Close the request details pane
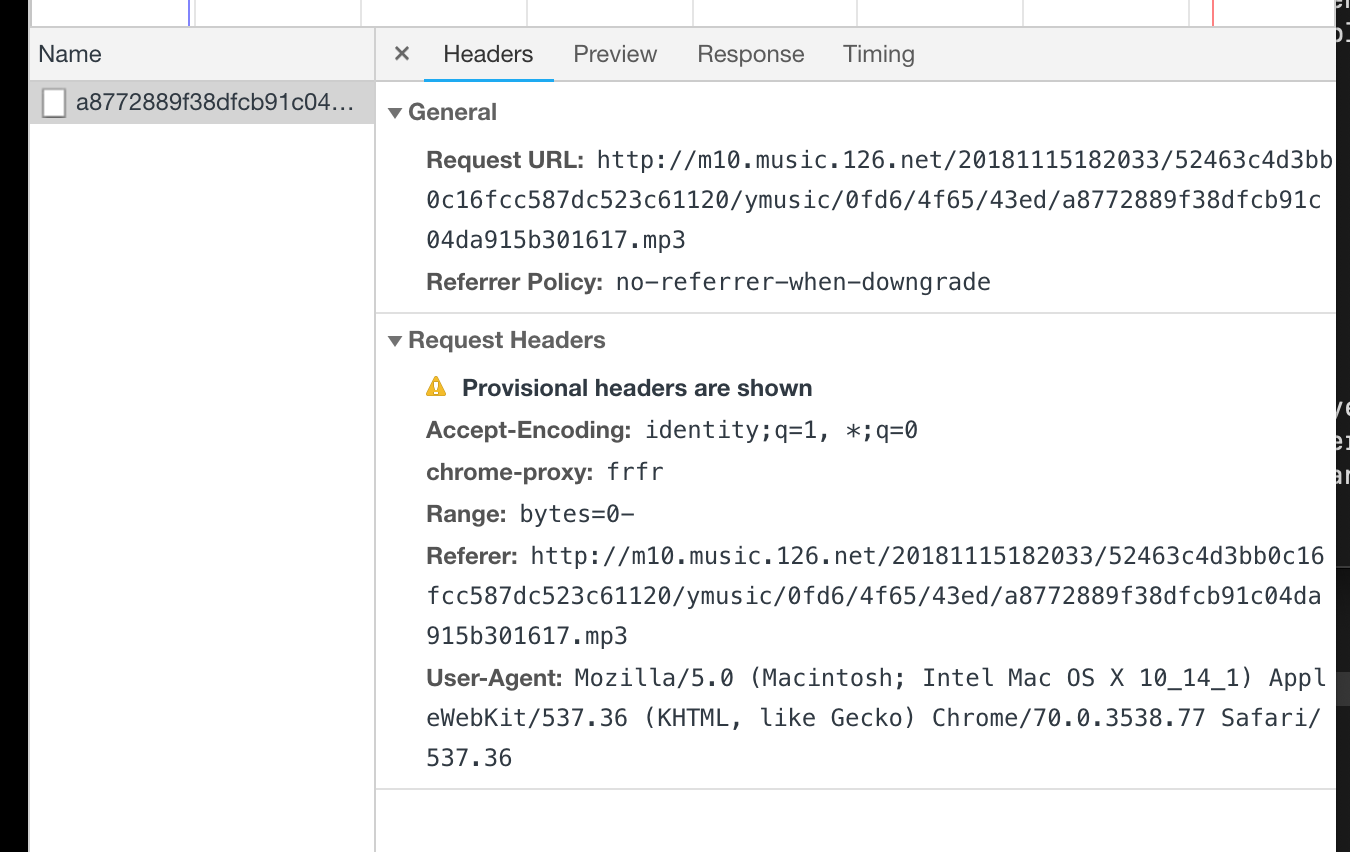The height and width of the screenshot is (852, 1350). pos(400,54)
